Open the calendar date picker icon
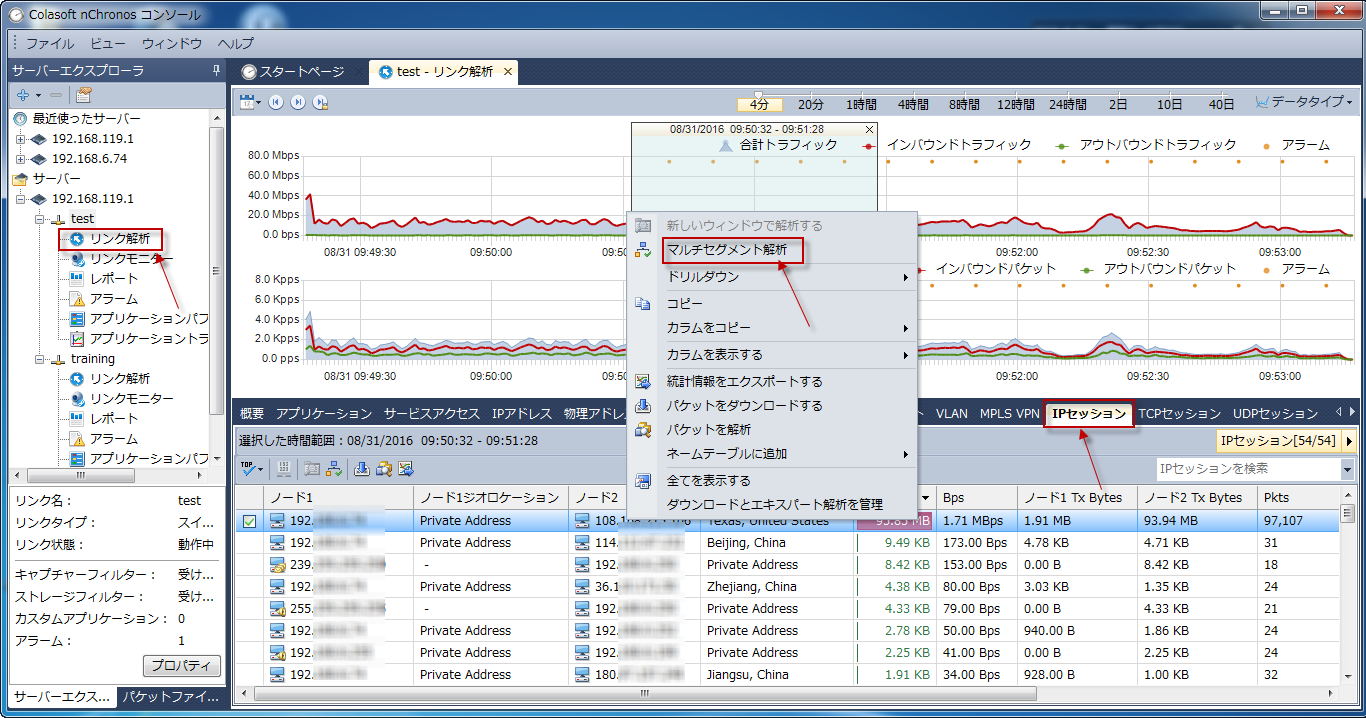The width and height of the screenshot is (1366, 718). (x=245, y=102)
